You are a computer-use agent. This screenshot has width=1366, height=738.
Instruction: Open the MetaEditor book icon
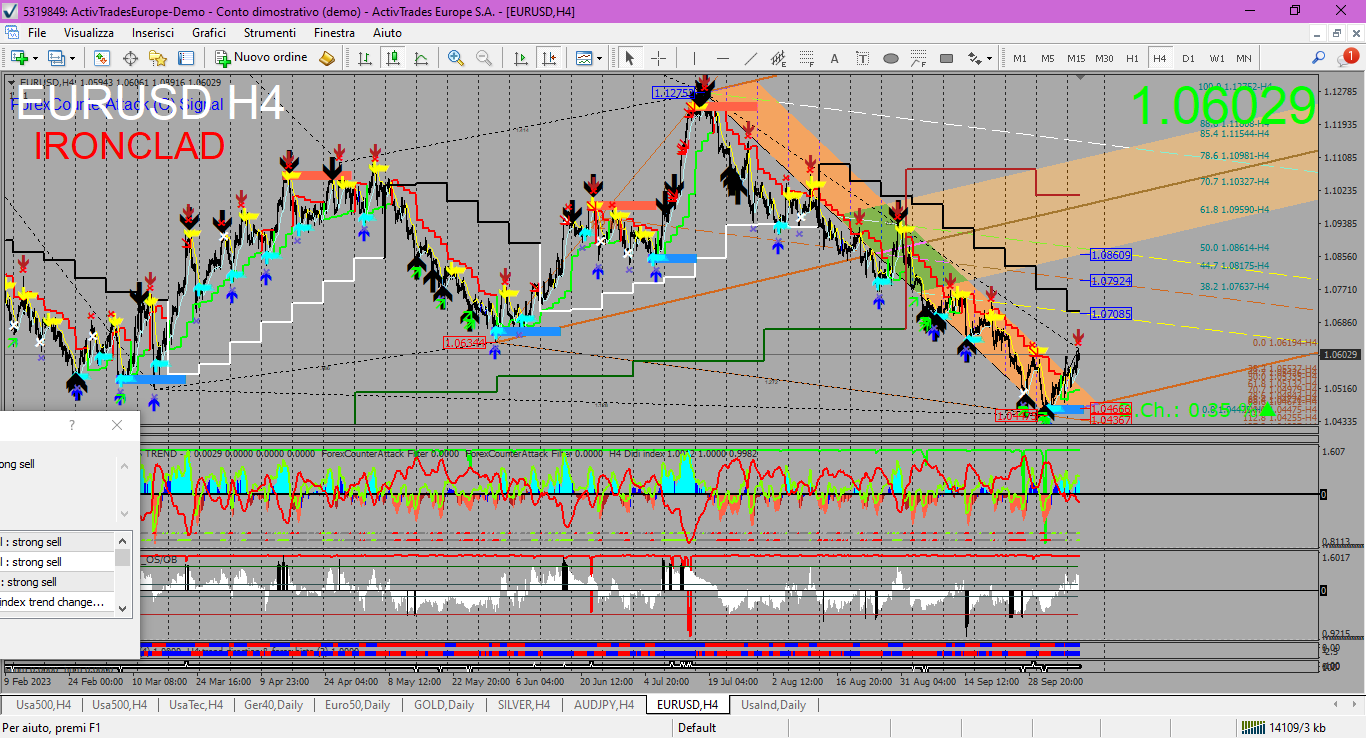pos(327,58)
